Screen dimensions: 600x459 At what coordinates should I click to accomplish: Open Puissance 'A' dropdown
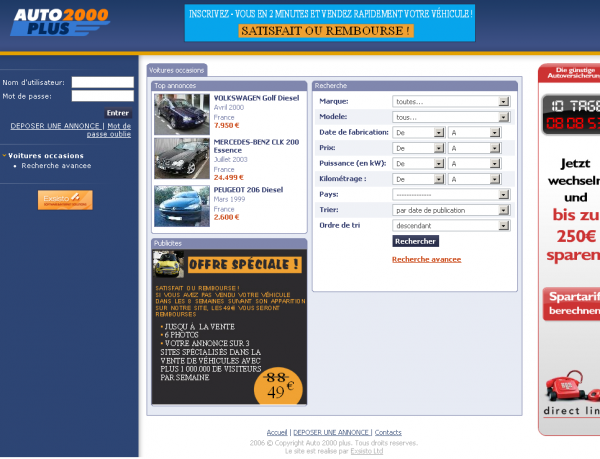[474, 164]
